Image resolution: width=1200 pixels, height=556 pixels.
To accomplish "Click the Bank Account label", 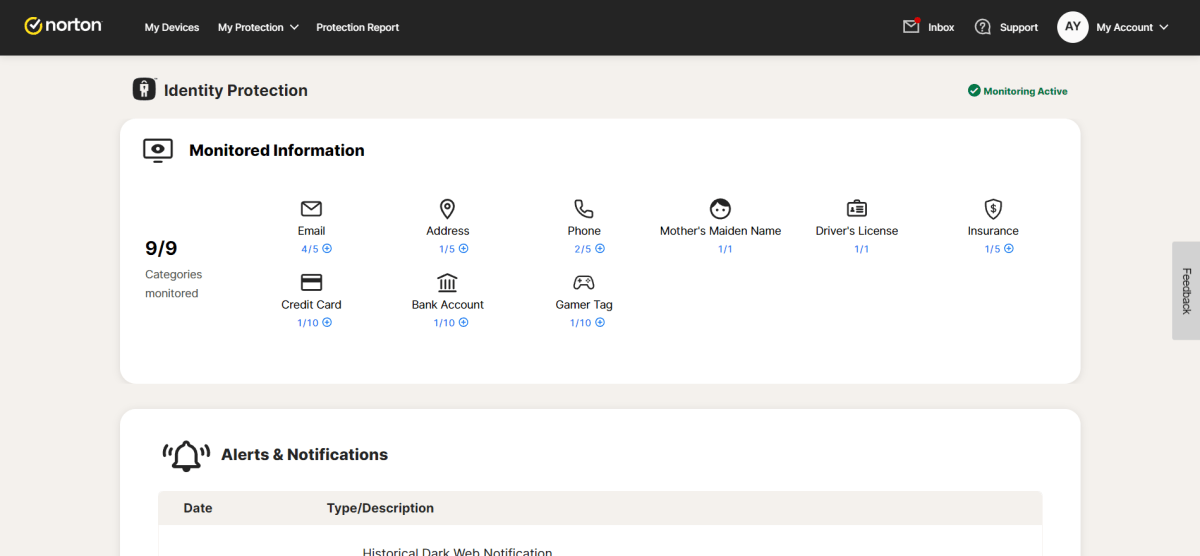I will tap(448, 305).
